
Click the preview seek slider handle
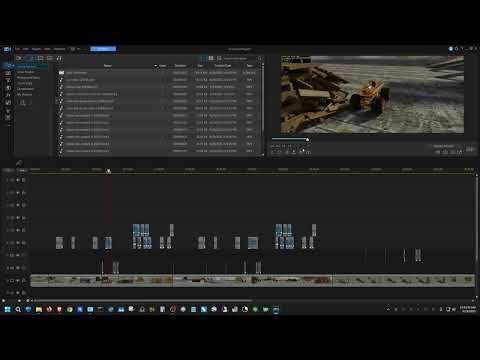click(307, 139)
